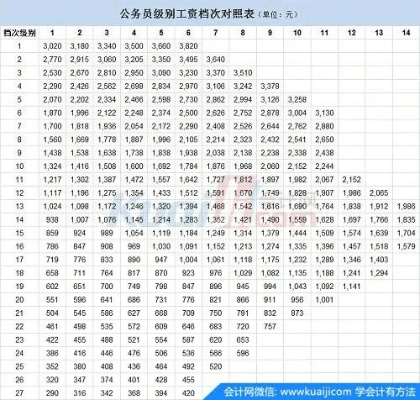Click the 3,510 cell in level 3

coord(243,73)
